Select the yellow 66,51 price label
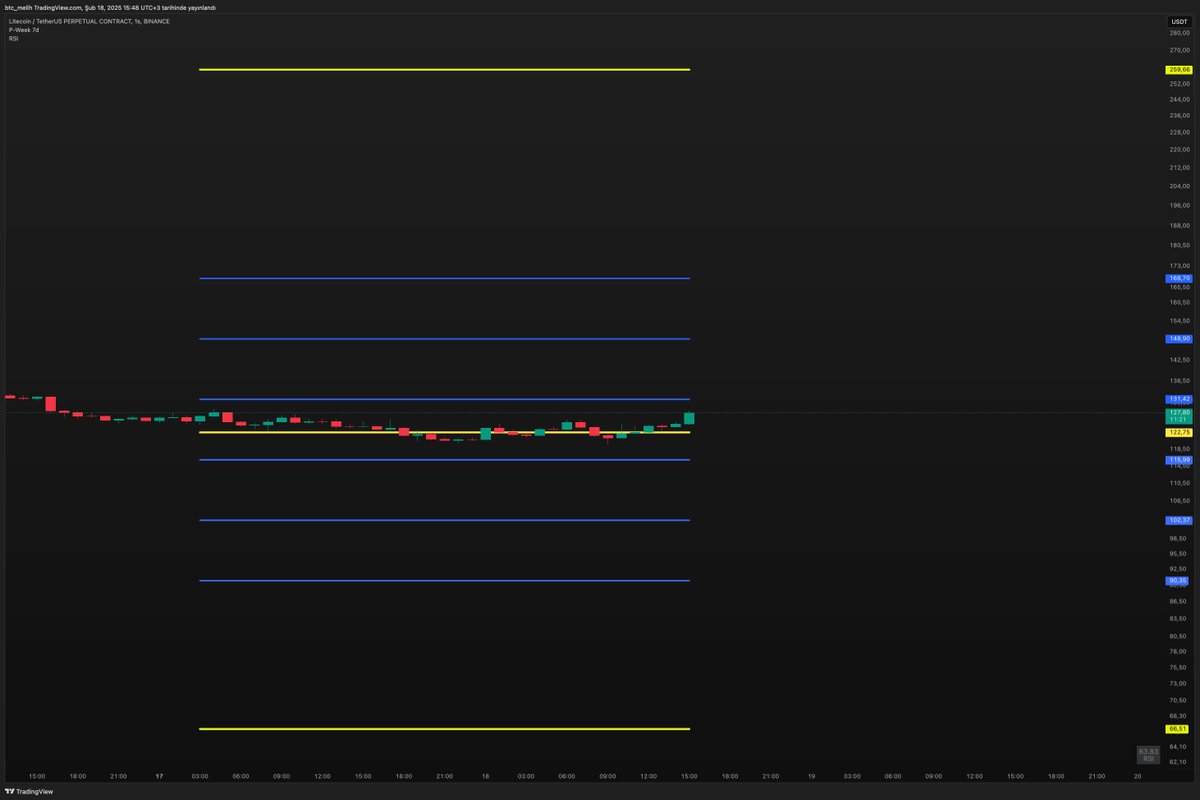The image size is (1200, 800). 1177,729
